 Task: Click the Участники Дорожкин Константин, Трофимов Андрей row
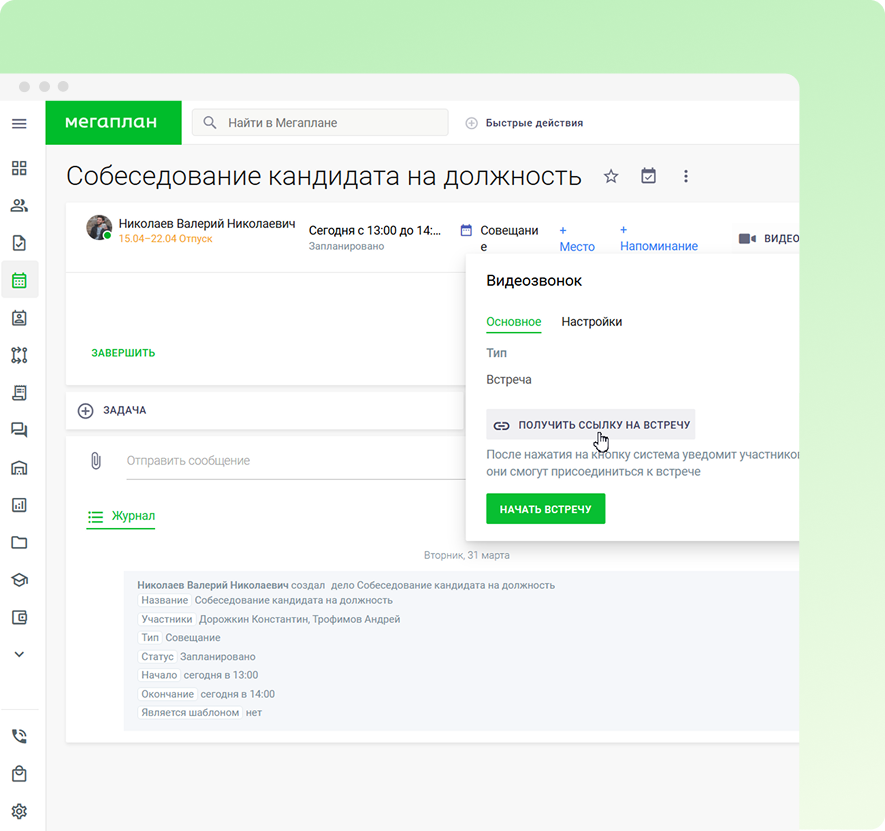269,619
